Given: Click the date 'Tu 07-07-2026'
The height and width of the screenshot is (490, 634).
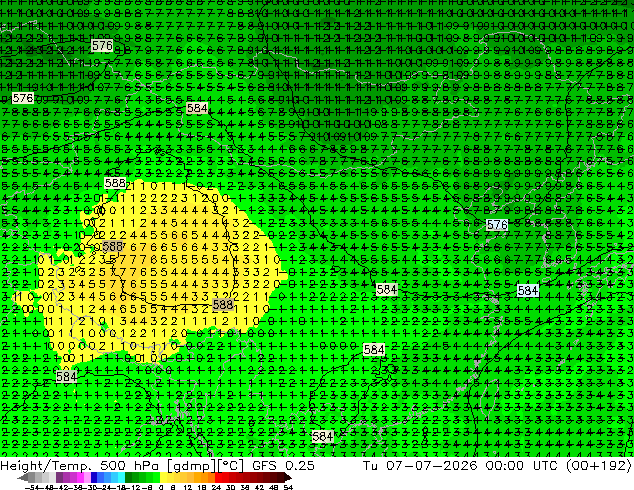Looking at the screenshot, I should click(421, 465).
